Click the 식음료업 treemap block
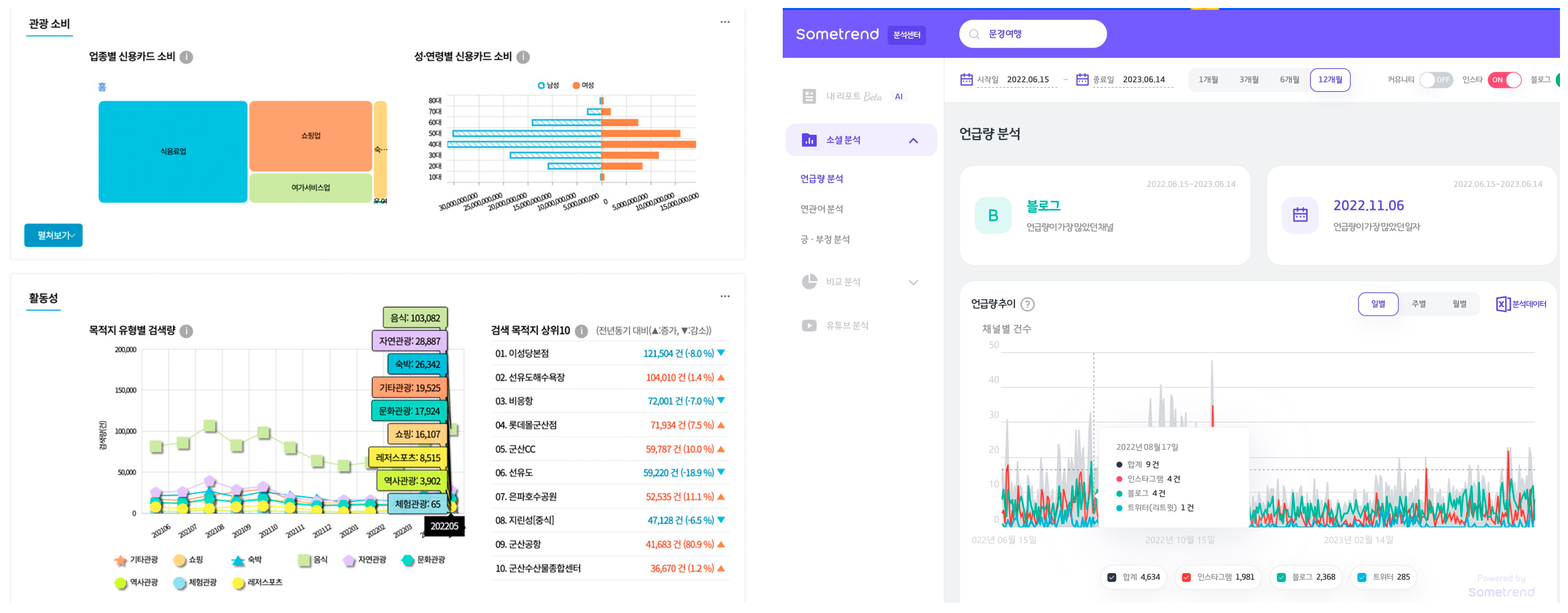The width and height of the screenshot is (1568, 613). click(173, 152)
